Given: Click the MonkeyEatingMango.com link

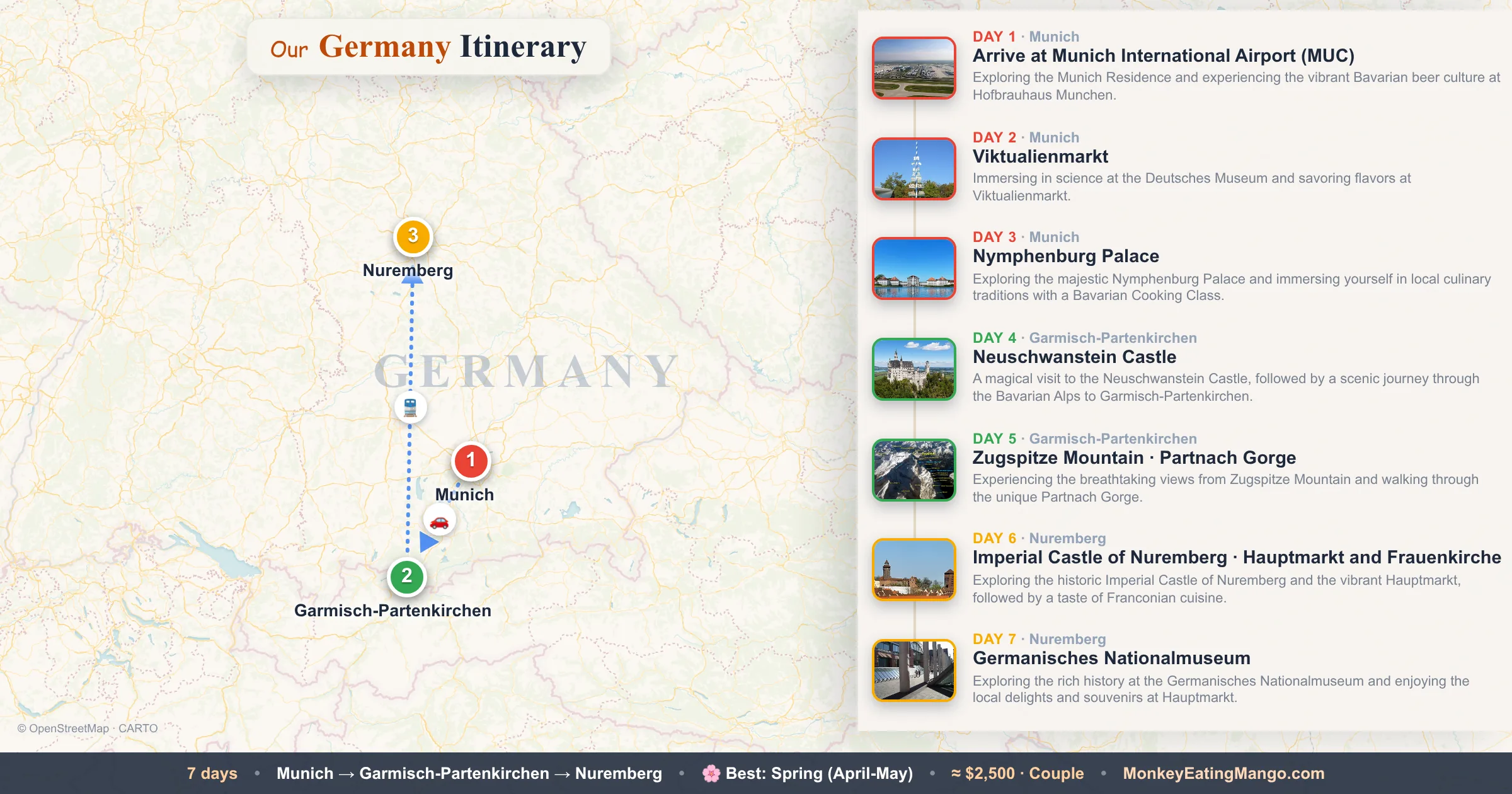Looking at the screenshot, I should (x=1223, y=773).
